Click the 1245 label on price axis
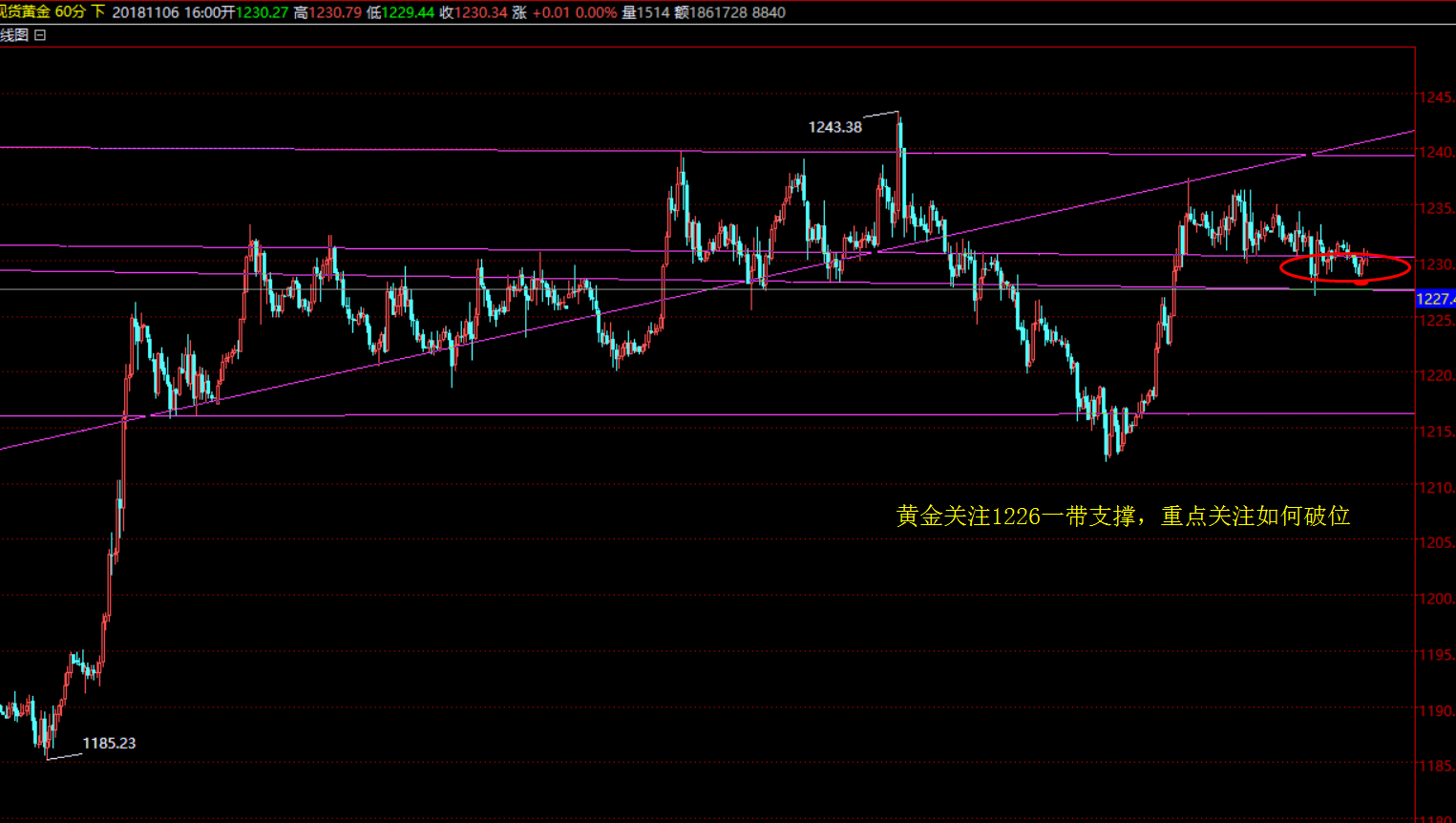 tap(1435, 97)
